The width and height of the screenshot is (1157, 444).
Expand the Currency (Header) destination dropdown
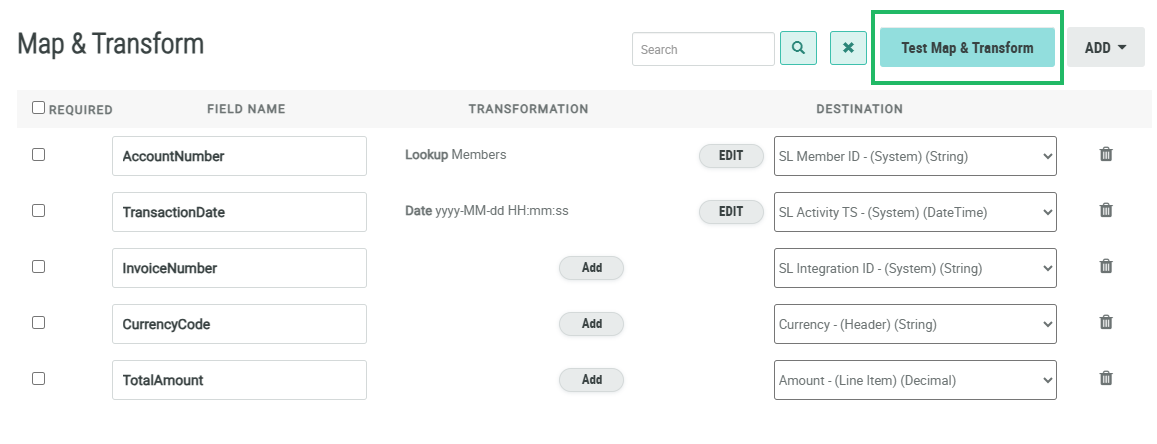pos(914,324)
